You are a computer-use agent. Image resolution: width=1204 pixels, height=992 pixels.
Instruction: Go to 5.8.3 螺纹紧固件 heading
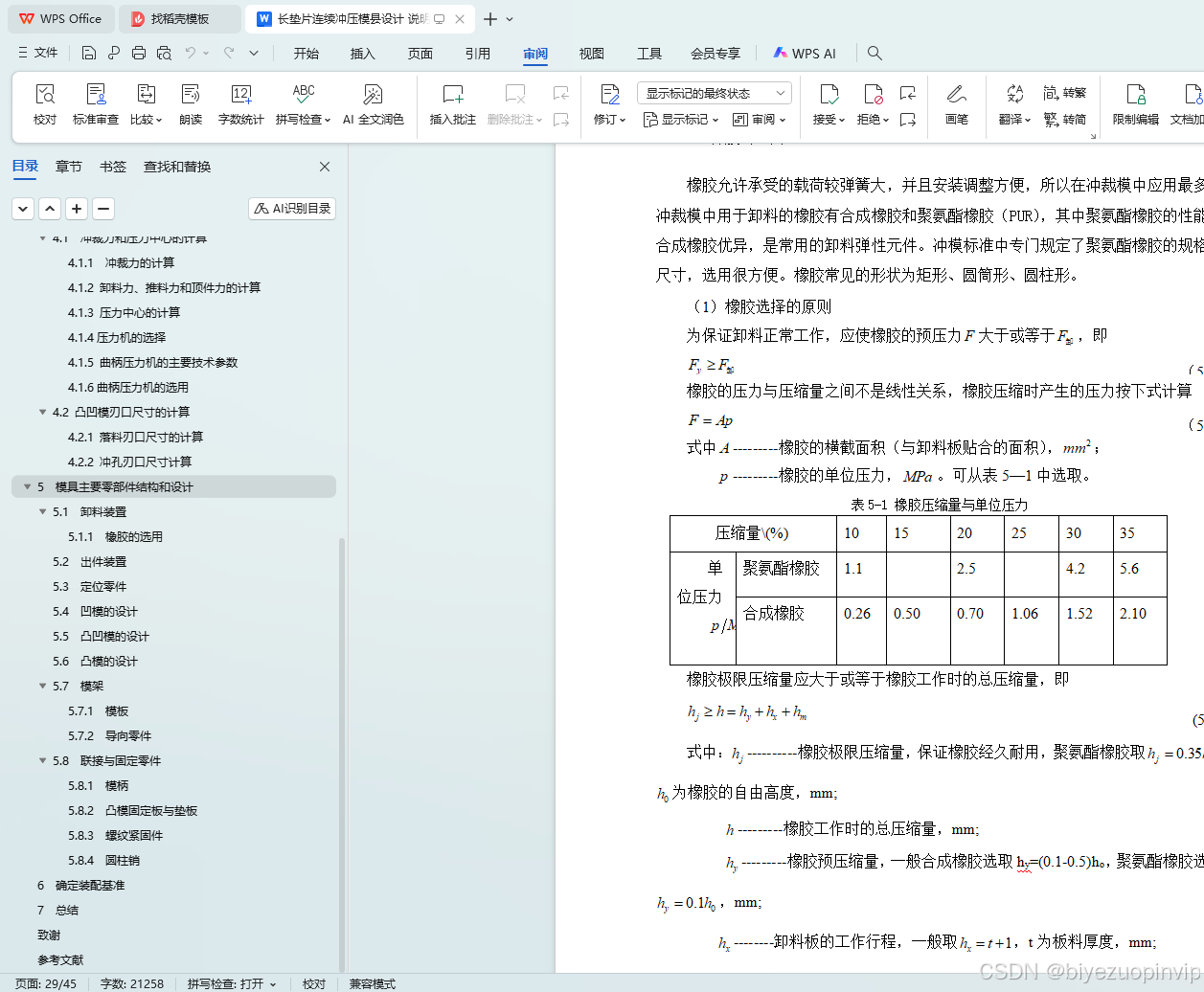pos(115,835)
